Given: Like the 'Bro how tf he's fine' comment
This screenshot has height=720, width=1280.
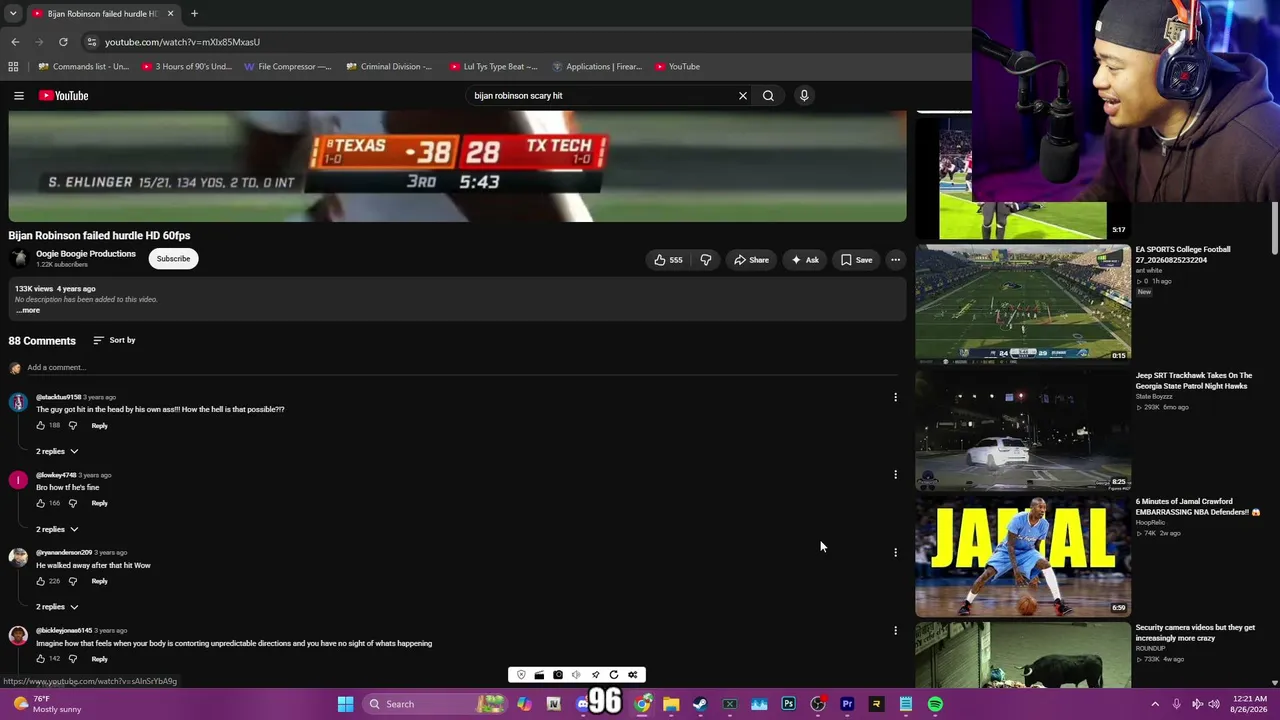Looking at the screenshot, I should (41, 503).
